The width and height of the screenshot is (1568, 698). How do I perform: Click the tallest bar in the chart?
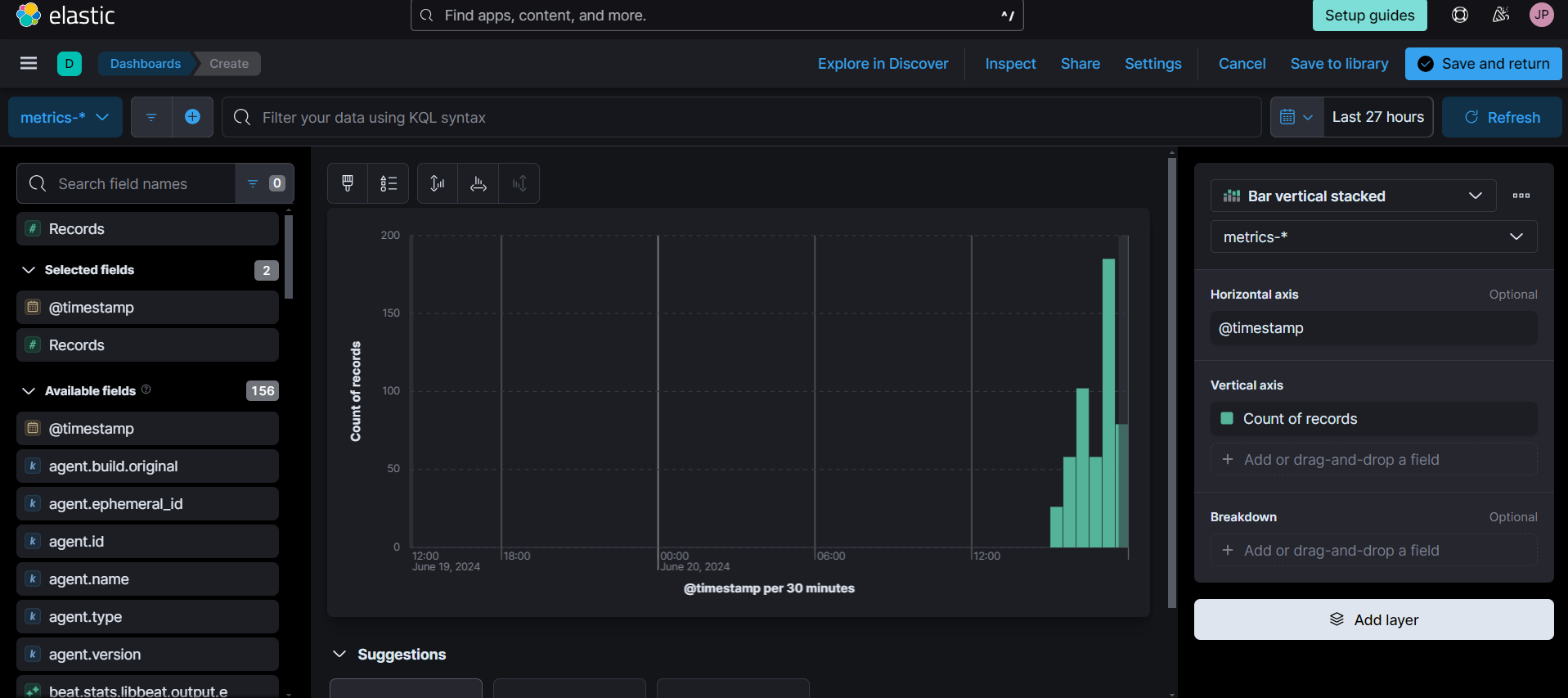pos(1108,403)
